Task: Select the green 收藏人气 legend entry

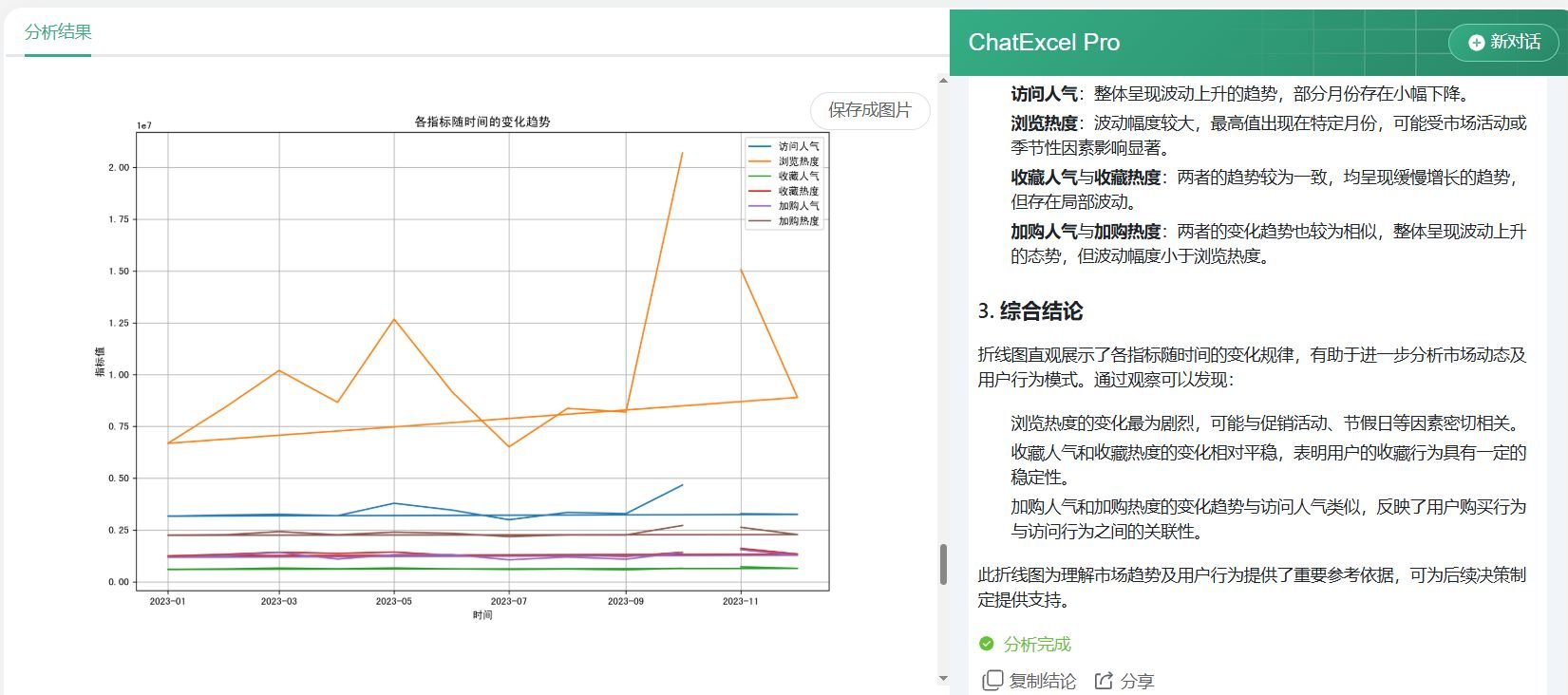Action: click(798, 176)
